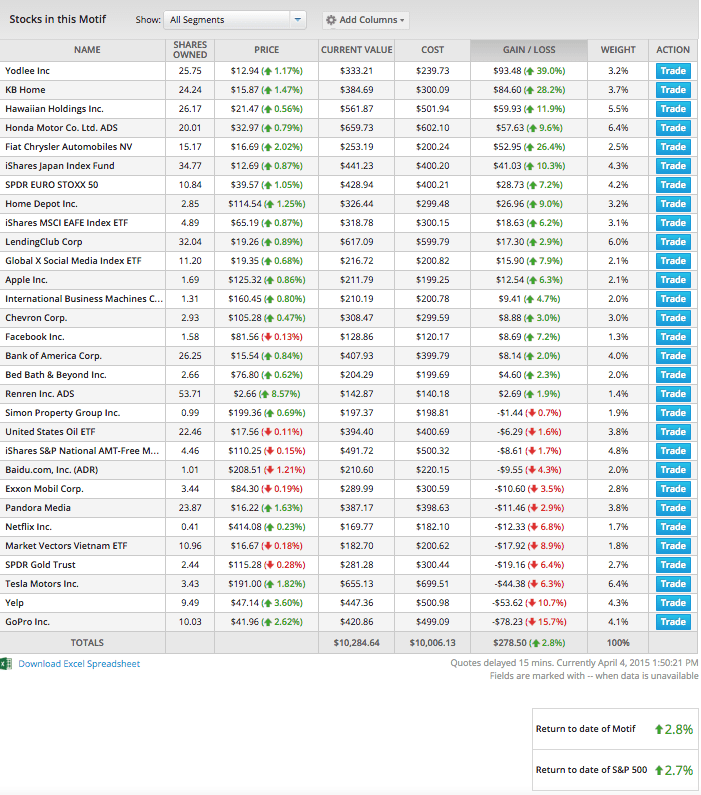701x795 pixels.
Task: Click Trade for GoPro Inc.
Action: point(673,622)
